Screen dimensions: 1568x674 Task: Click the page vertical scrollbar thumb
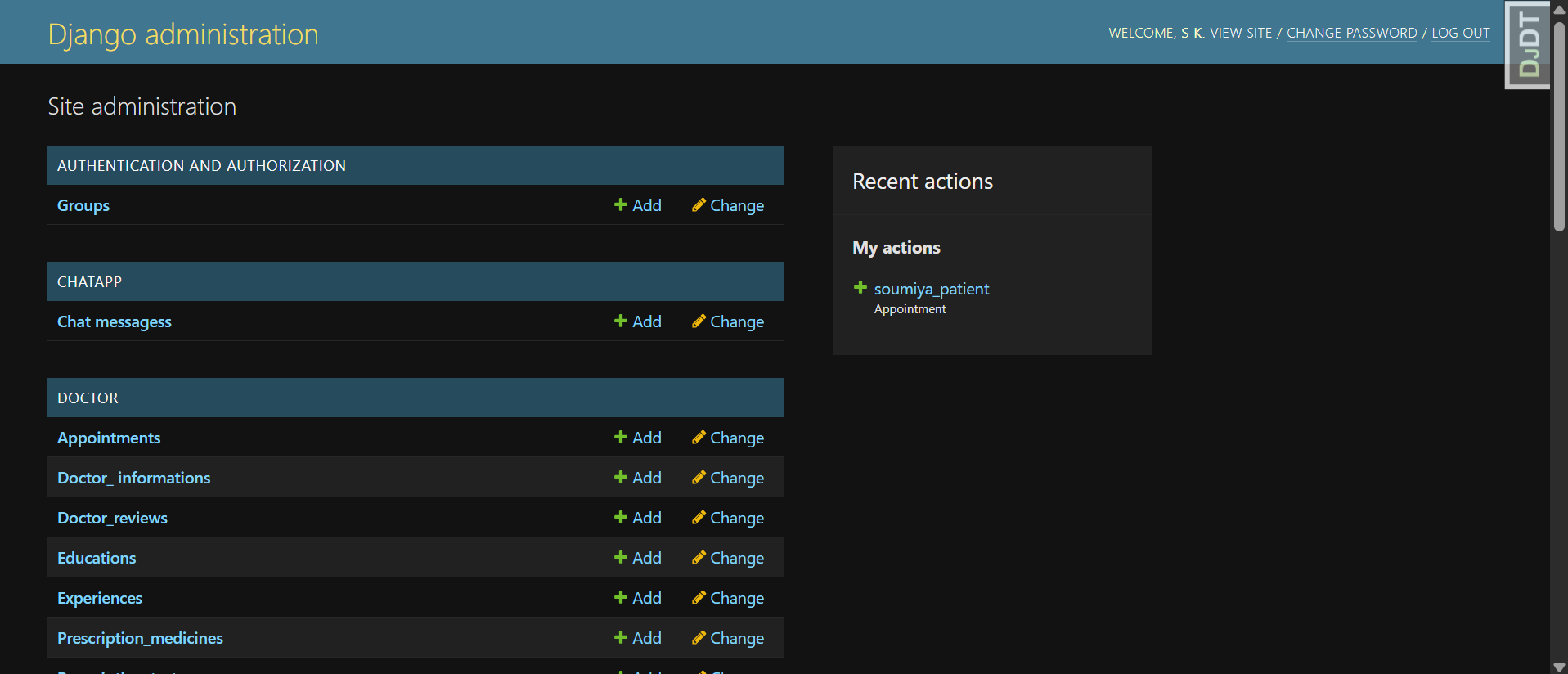point(1559,126)
